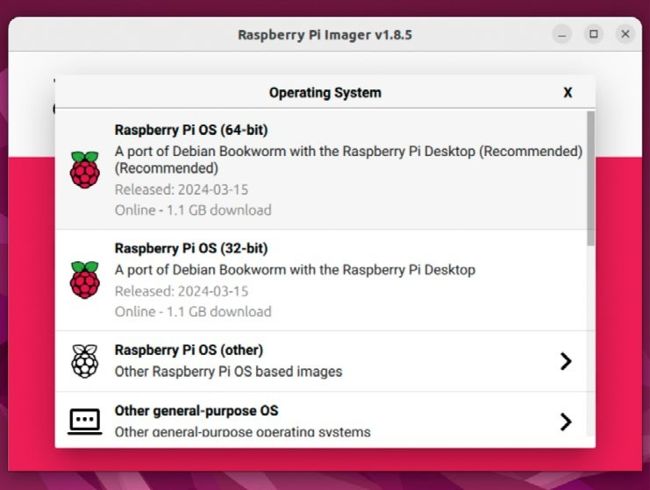
Task: Click 64-bit Debian Bookworm Recommended description
Action: (349, 160)
